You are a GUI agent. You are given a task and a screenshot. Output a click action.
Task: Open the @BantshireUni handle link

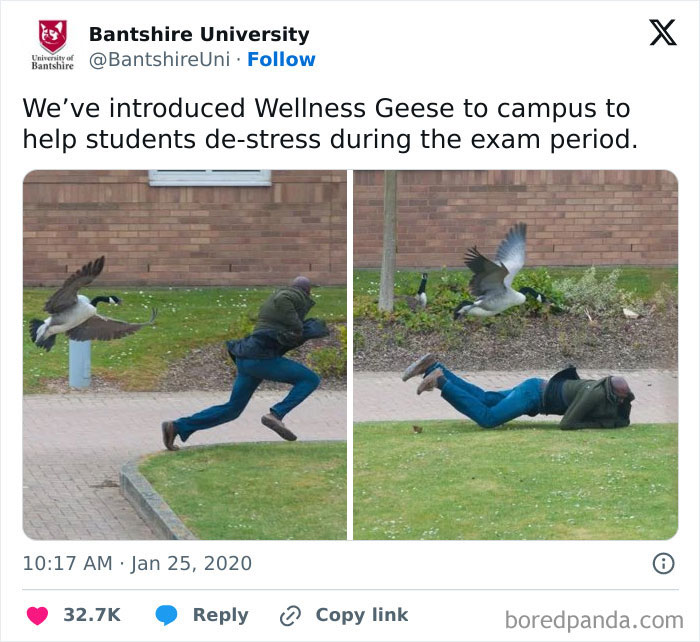tap(160, 59)
